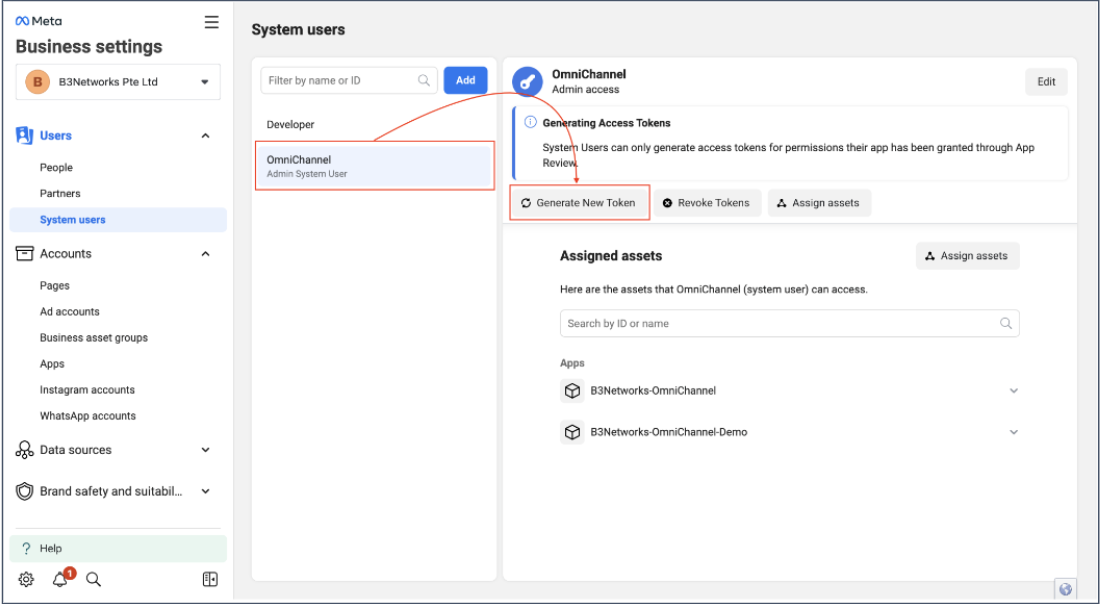Click Revoke Tokens button
1100x604 pixels.
[707, 203]
